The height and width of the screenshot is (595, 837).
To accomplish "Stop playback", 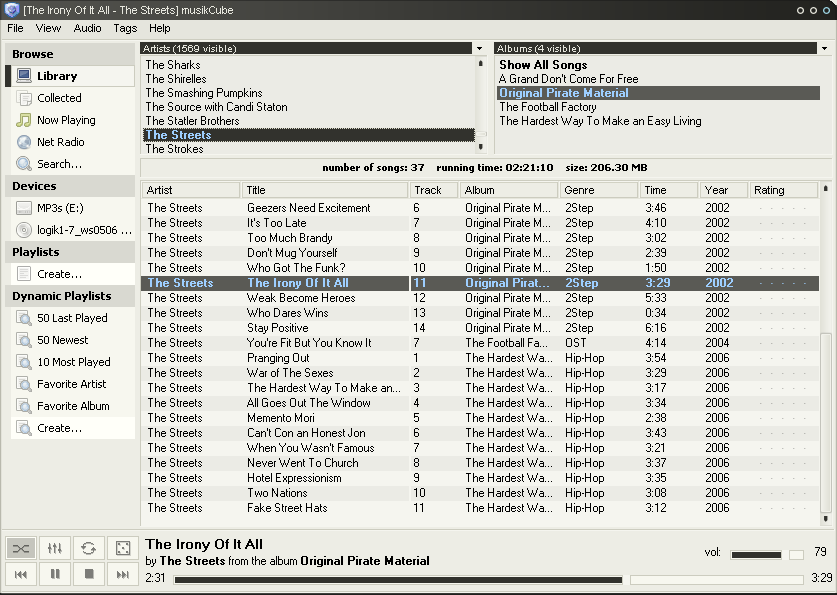I will [89, 574].
